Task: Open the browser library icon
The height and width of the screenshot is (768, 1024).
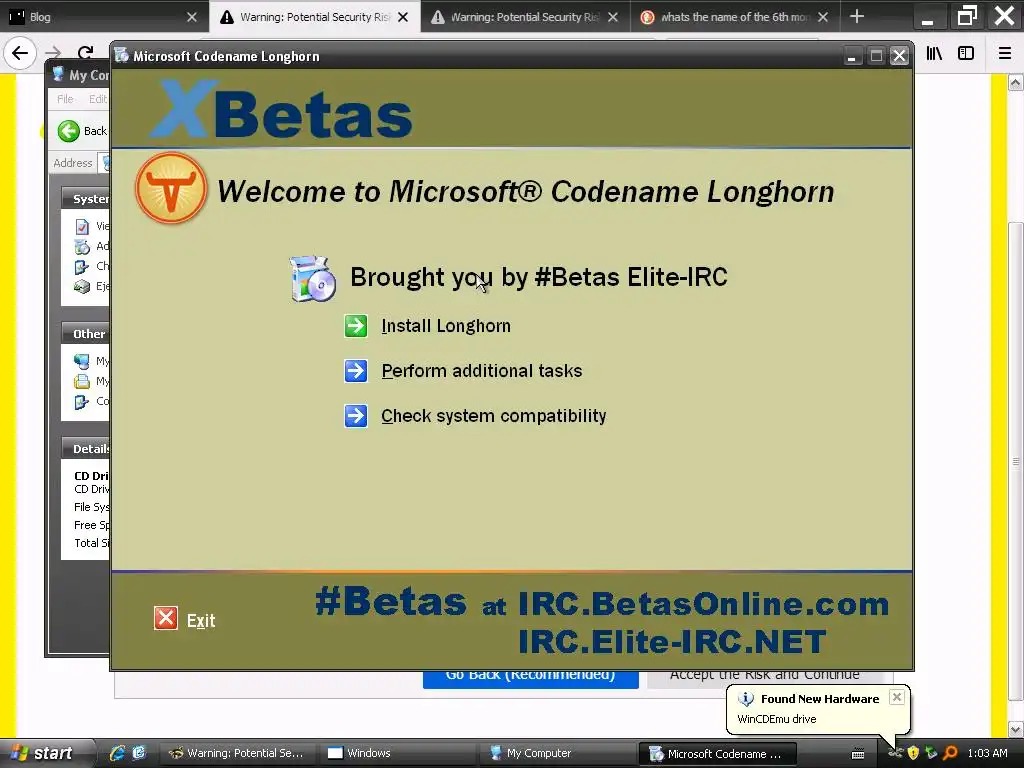Action: coord(934,54)
